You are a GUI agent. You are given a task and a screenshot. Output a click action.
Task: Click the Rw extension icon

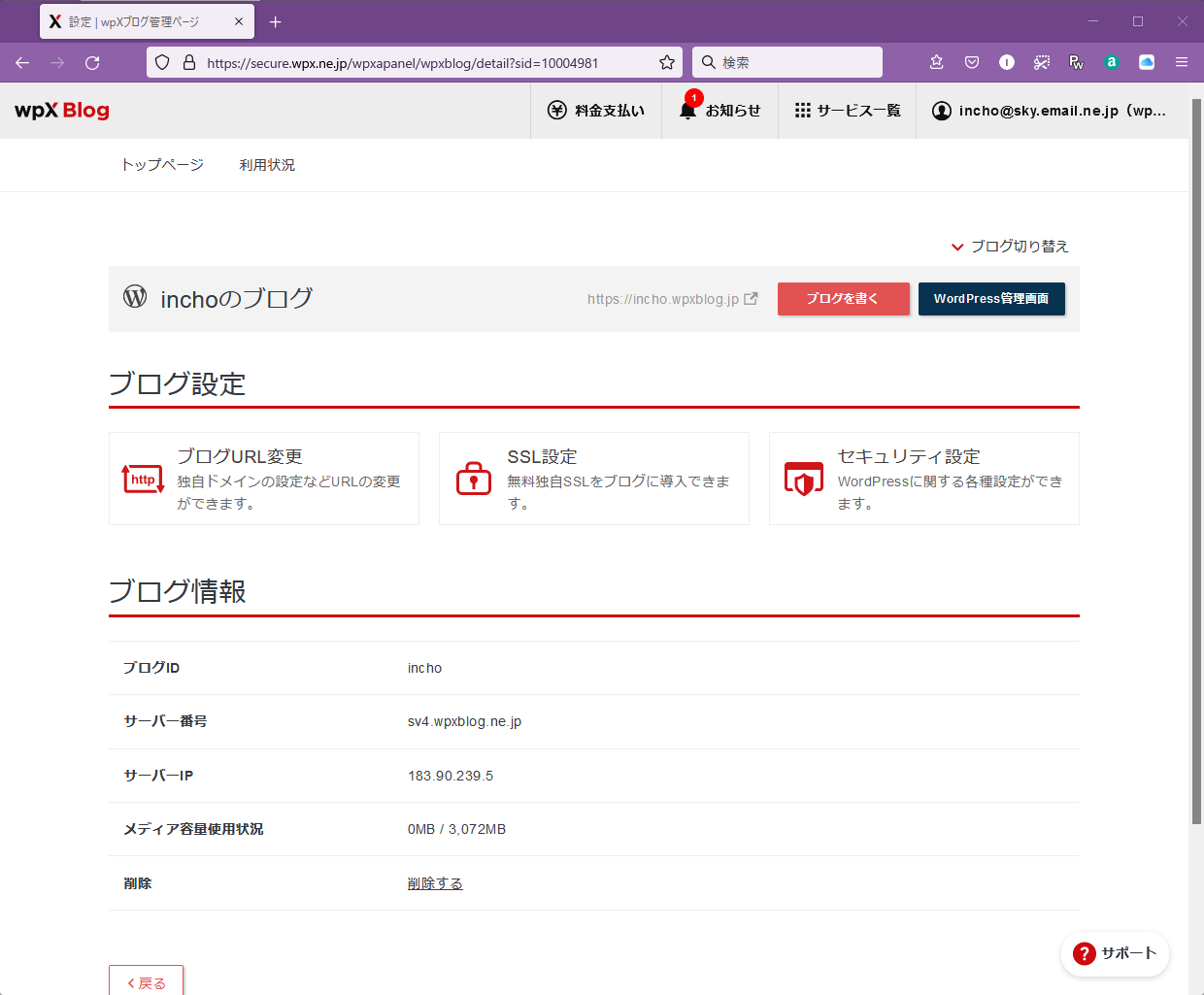click(1077, 62)
